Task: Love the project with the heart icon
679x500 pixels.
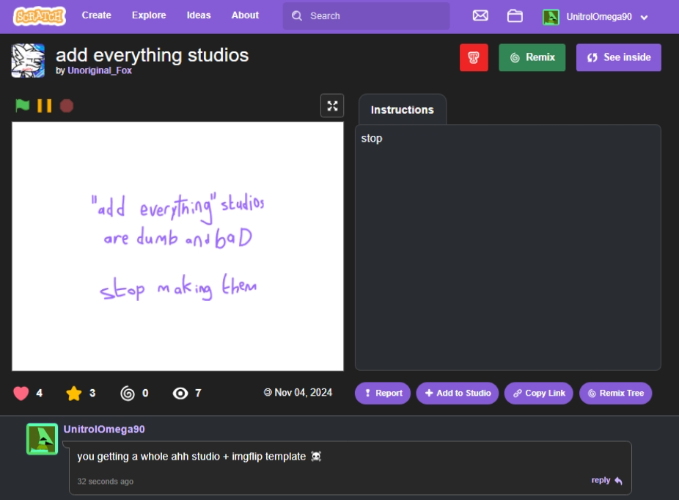Action: (x=21, y=393)
